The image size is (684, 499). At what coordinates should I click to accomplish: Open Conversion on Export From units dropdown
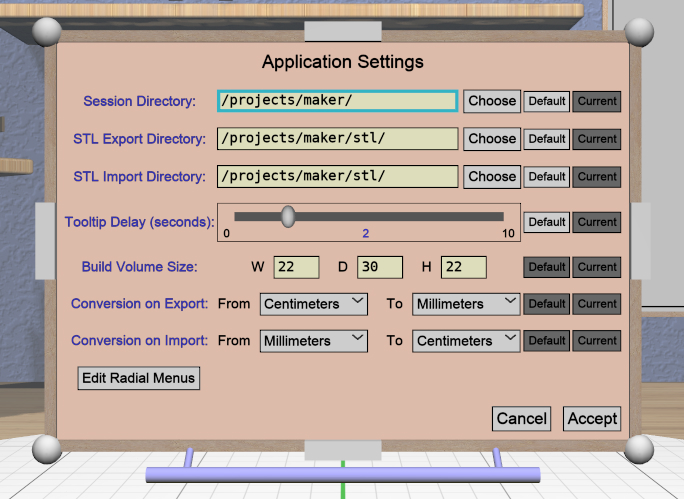314,304
